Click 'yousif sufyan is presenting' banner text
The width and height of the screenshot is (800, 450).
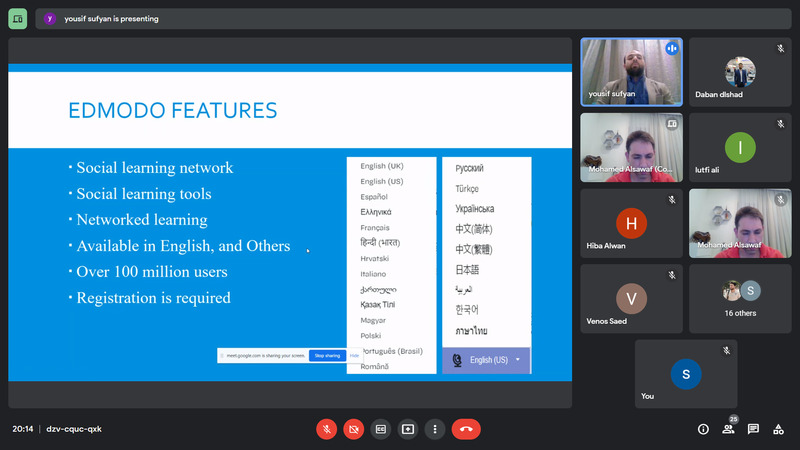tap(111, 19)
